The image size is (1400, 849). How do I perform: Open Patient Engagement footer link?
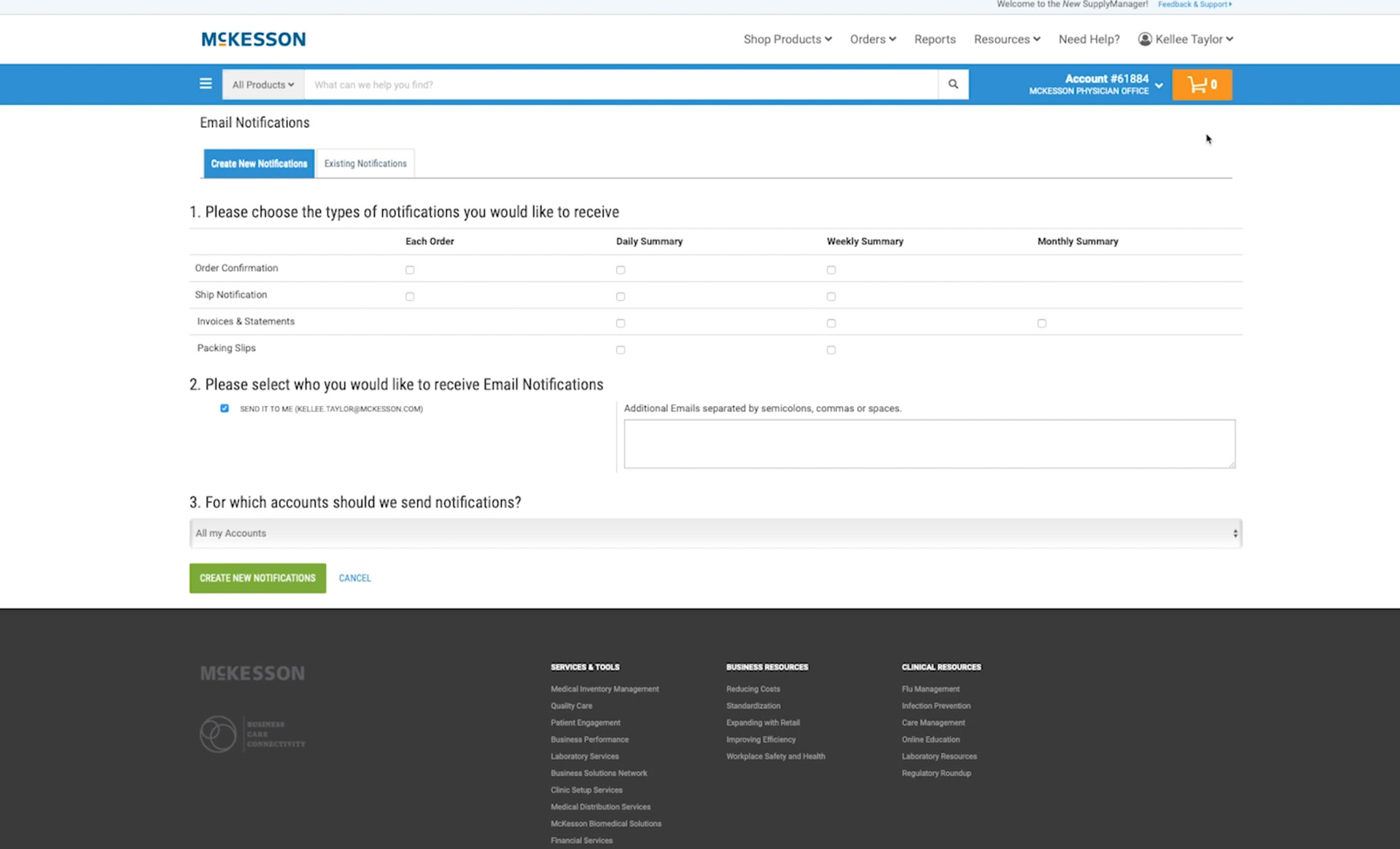(x=586, y=722)
